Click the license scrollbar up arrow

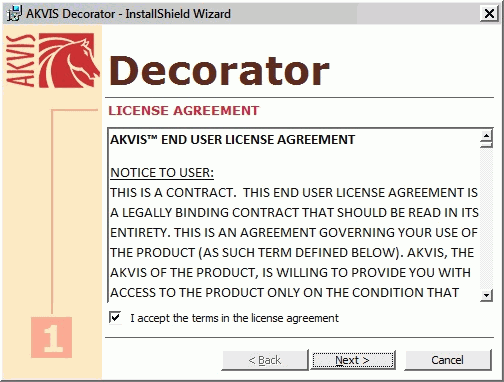click(487, 135)
